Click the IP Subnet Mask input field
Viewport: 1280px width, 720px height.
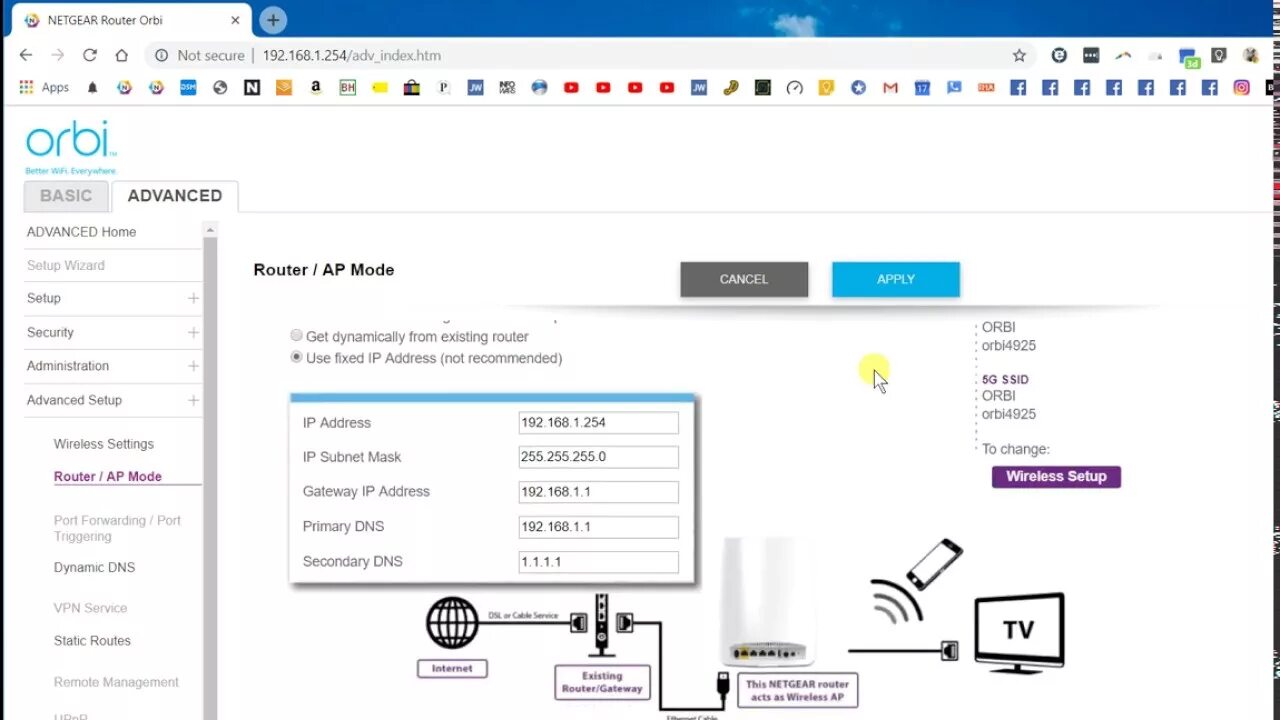(x=598, y=457)
